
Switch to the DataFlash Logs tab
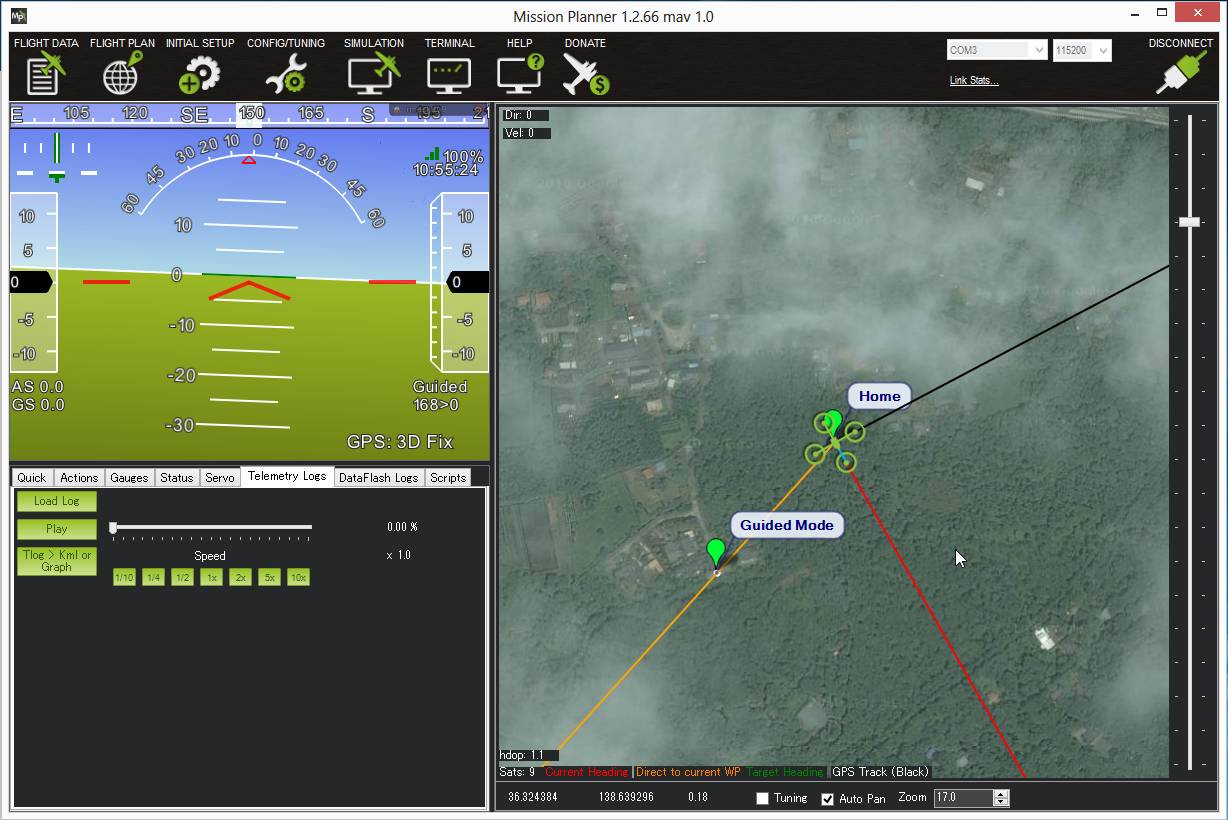pos(378,478)
